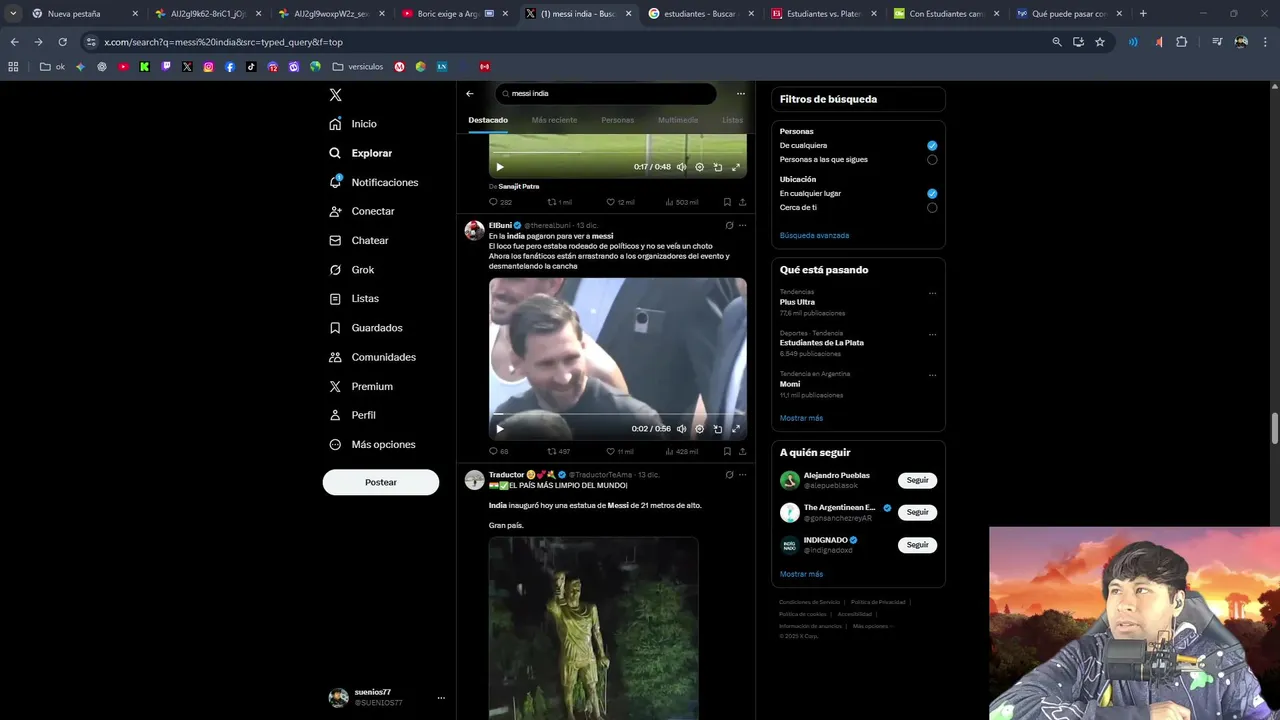Screen dimensions: 1280x720
Task: Select En cualquier lugar location filter
Action: [x=932, y=194]
